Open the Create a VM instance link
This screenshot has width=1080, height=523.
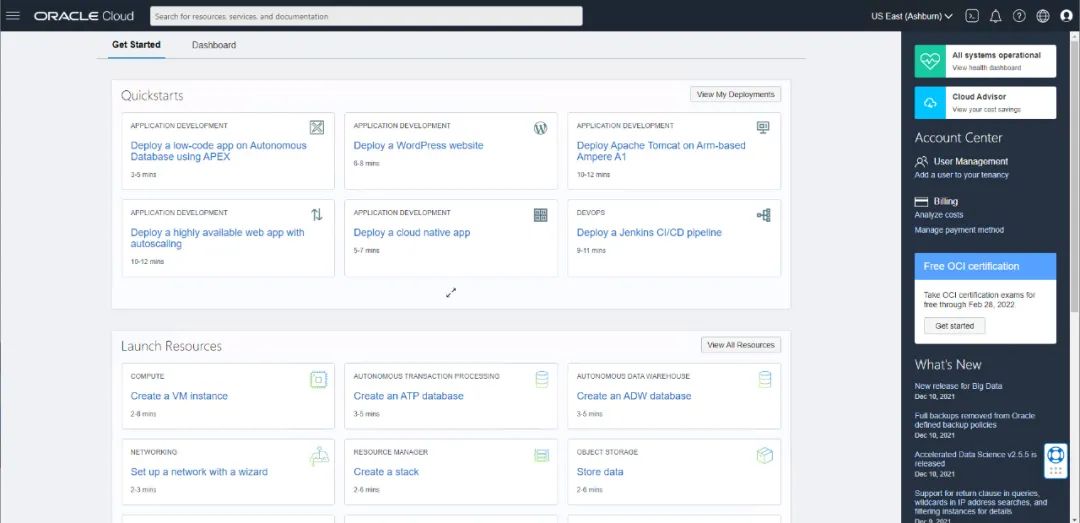[x=179, y=396]
